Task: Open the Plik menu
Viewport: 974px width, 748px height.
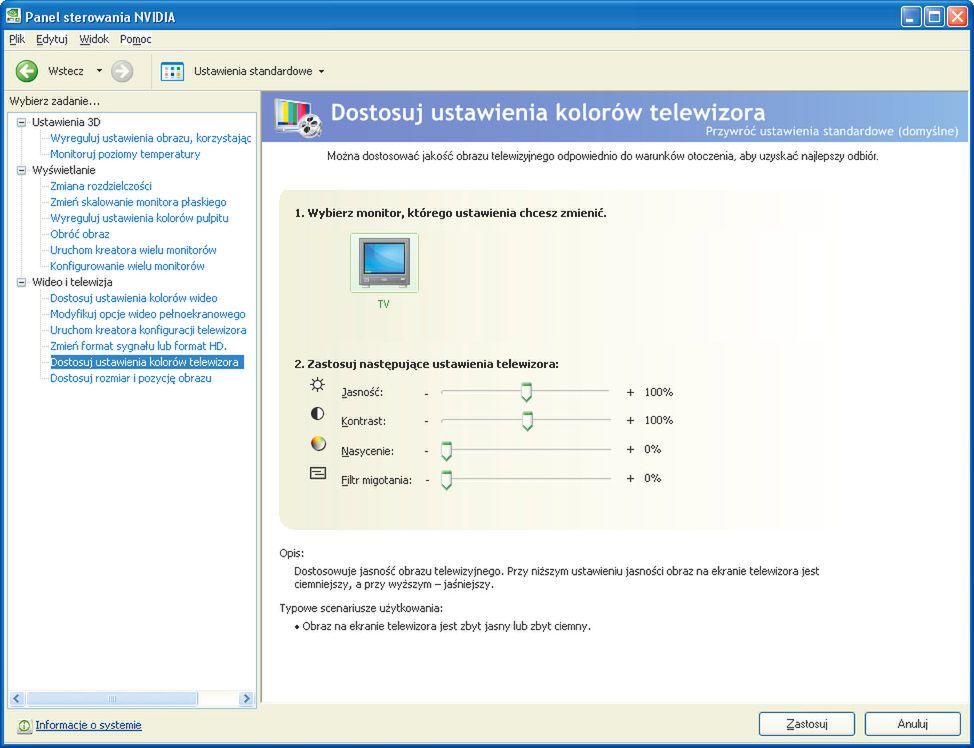Action: (17, 39)
